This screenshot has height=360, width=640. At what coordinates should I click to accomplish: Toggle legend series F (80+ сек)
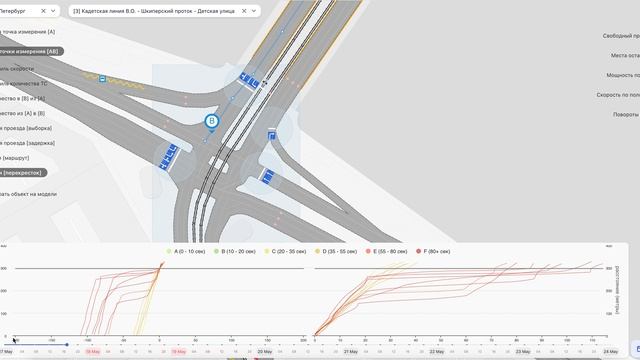coord(433,251)
